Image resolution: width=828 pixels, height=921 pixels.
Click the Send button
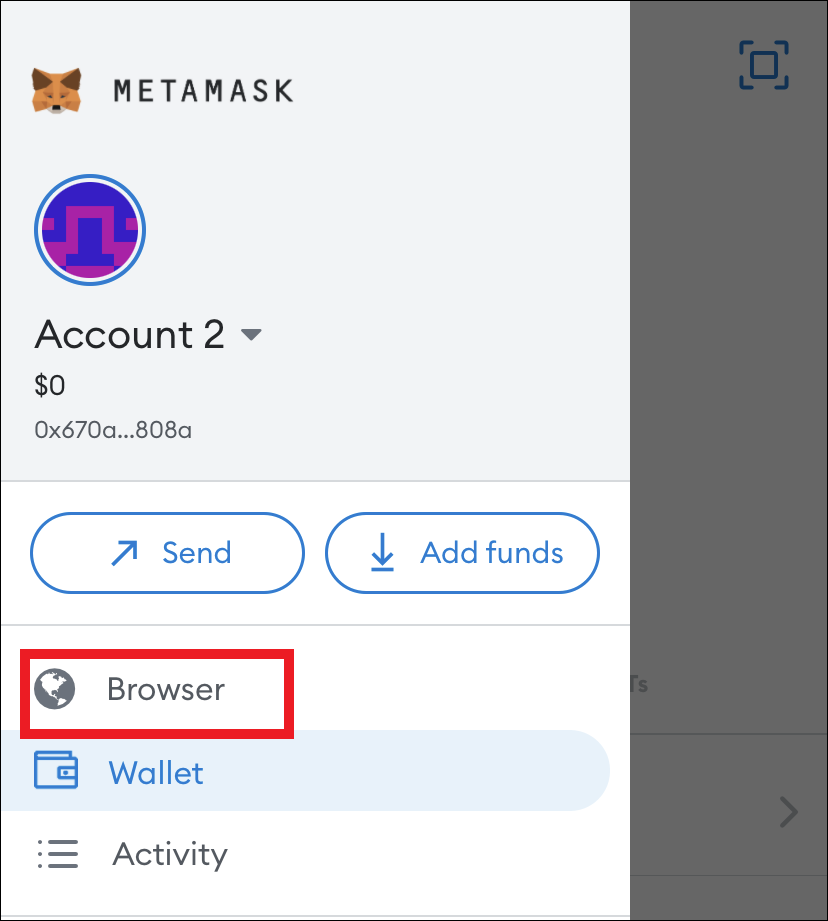167,553
